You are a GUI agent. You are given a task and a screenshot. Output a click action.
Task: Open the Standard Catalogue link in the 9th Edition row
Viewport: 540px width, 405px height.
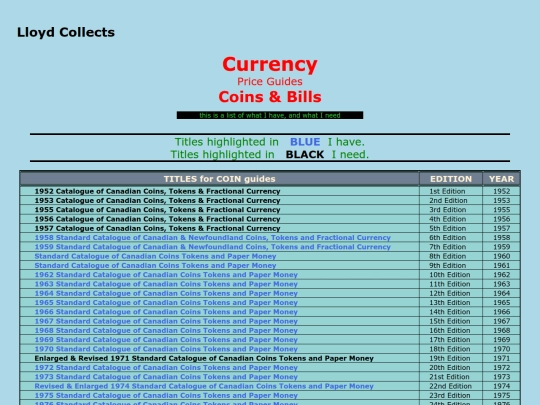[155, 266]
